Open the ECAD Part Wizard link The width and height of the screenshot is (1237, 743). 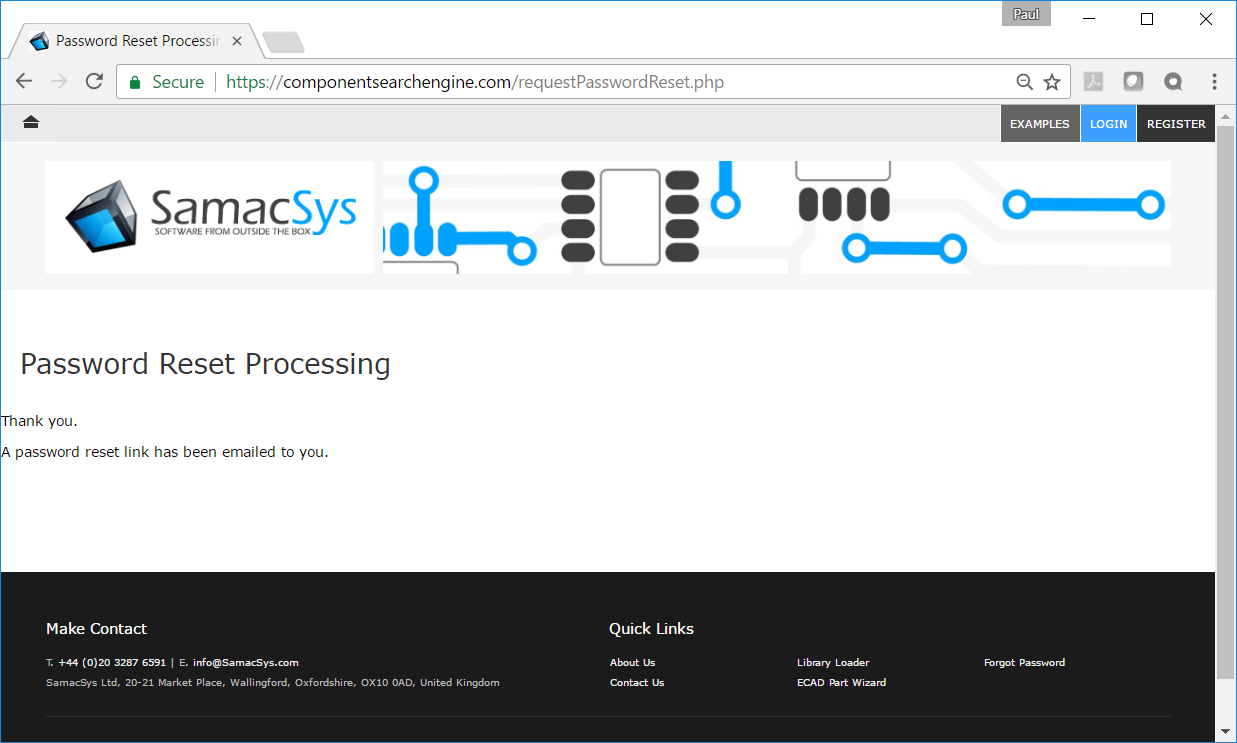[841, 682]
